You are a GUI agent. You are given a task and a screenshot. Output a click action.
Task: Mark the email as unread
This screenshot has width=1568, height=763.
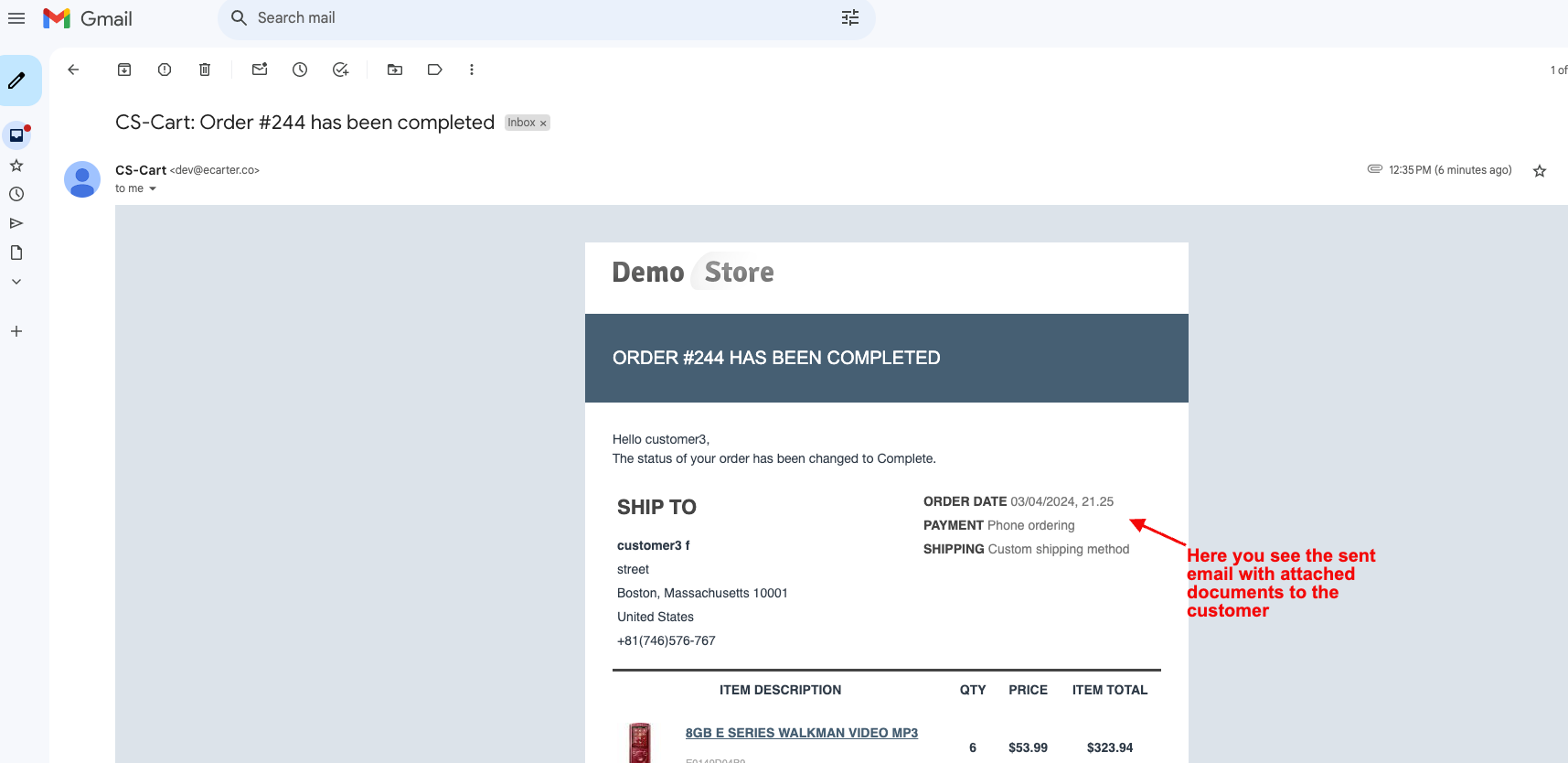pyautogui.click(x=260, y=70)
